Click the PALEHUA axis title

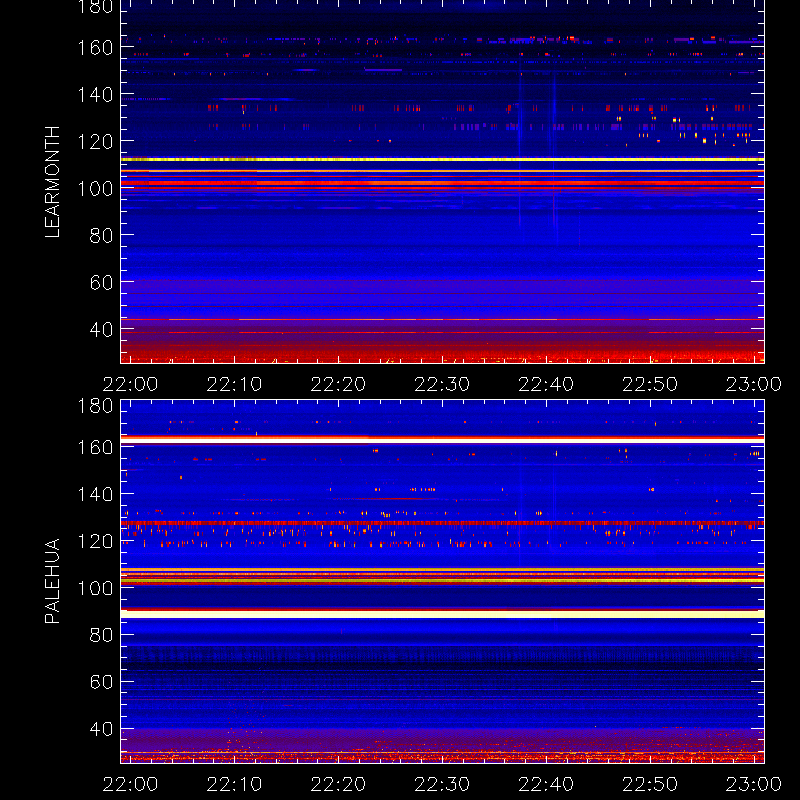pos(53,581)
